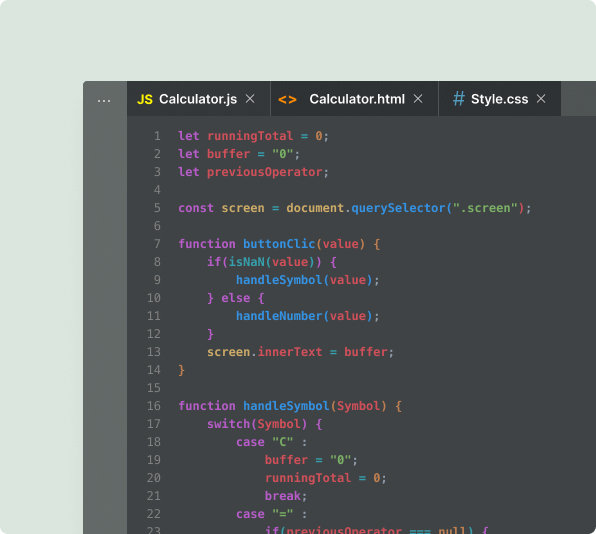Screen dimensions: 596x534
Task: Click the blue CSS hash icon
Action: click(459, 99)
